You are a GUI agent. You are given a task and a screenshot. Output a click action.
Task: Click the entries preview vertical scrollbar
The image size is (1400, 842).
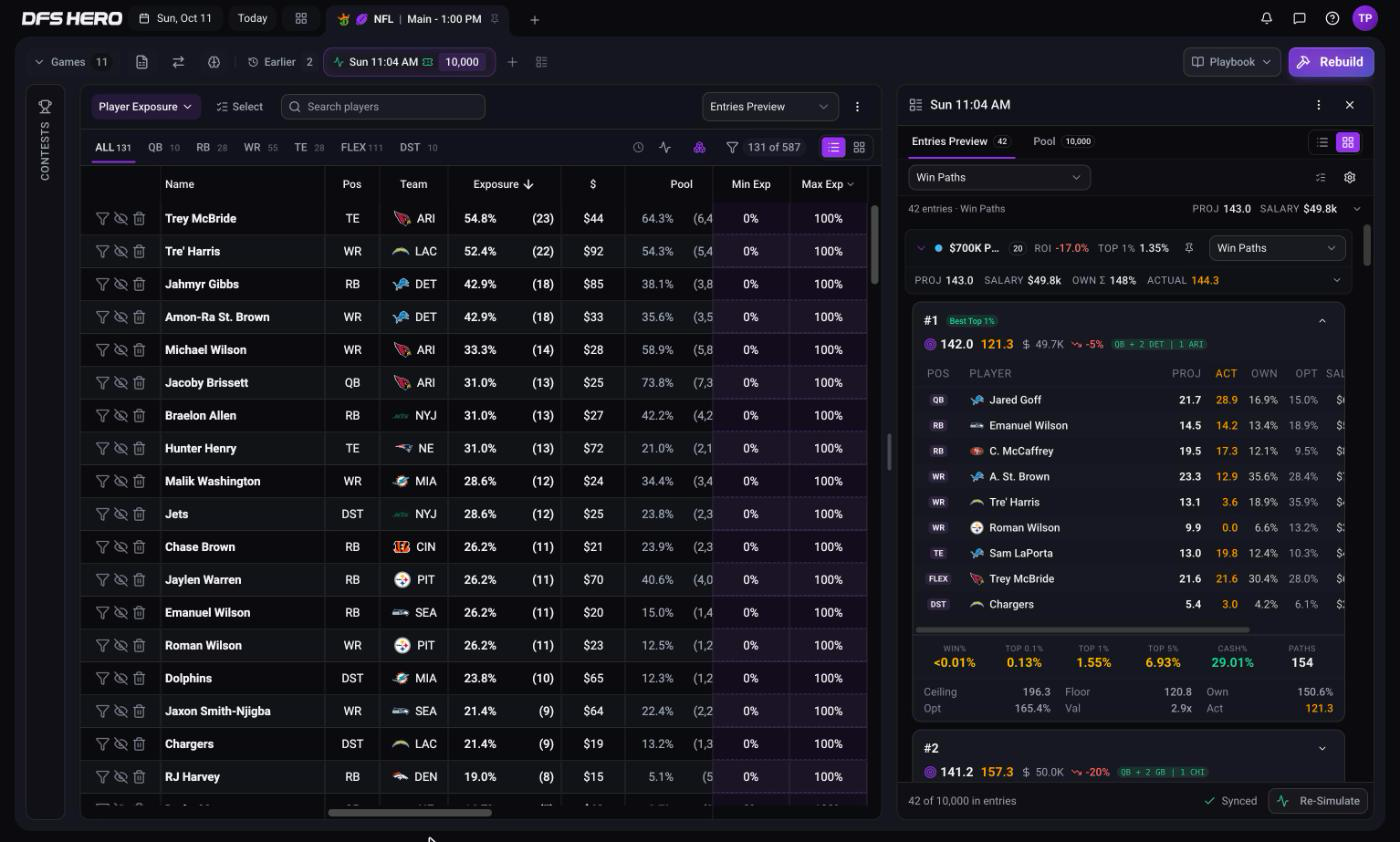point(1366,245)
